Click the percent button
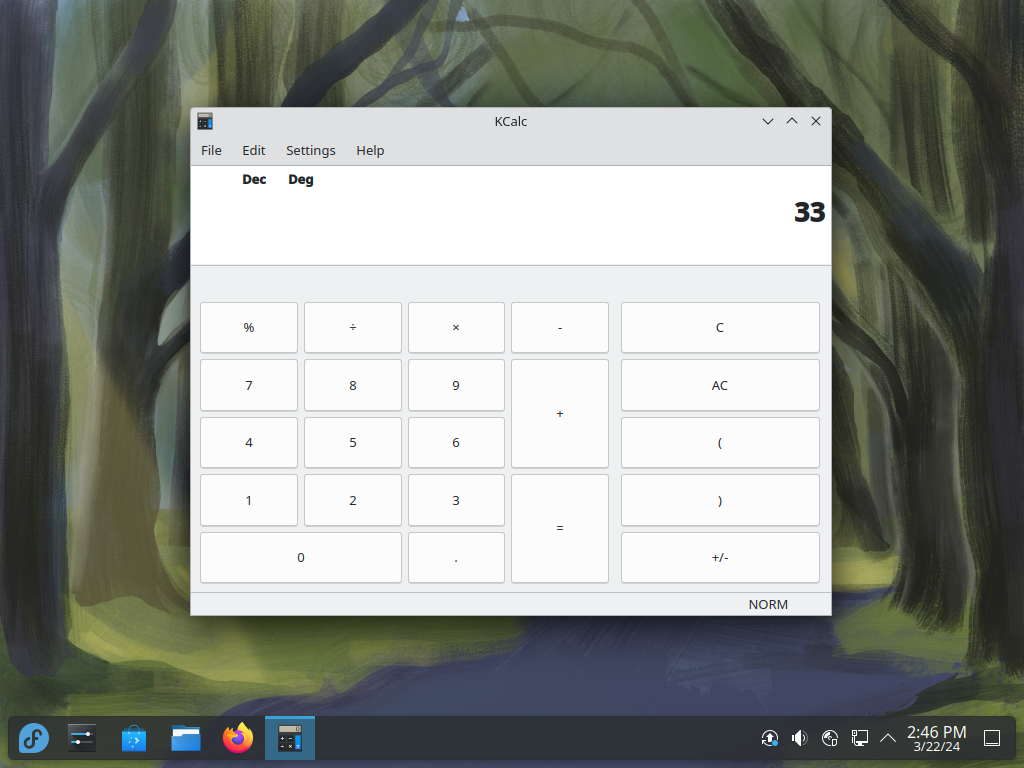The height and width of the screenshot is (768, 1024). pyautogui.click(x=249, y=328)
